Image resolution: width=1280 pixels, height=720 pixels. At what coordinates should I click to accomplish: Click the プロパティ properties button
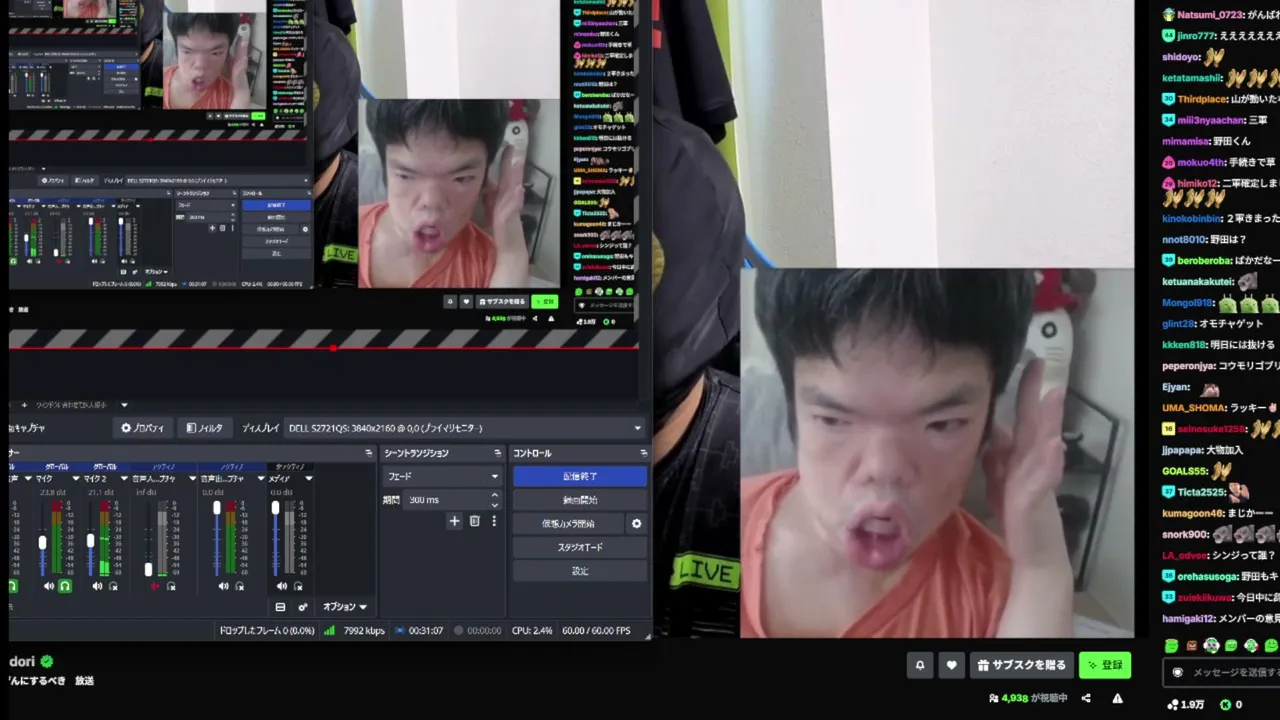tap(142, 428)
